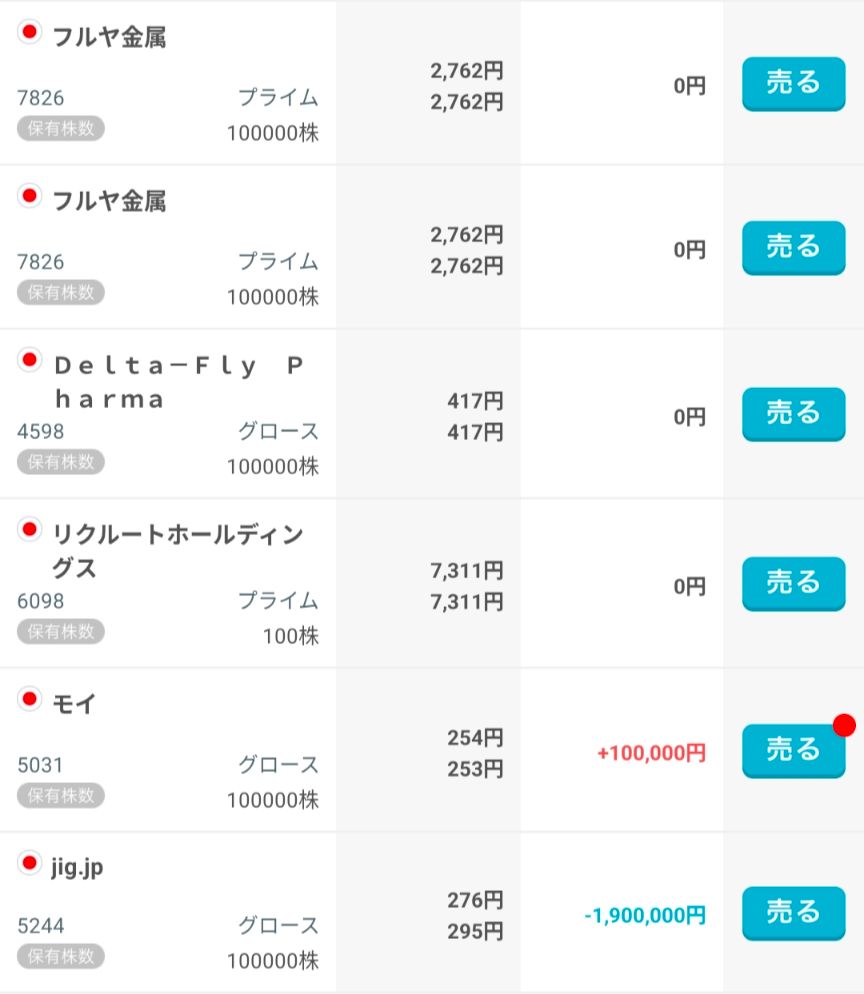The width and height of the screenshot is (864, 994).
Task: Select the モイ stock name
Action: coord(74,704)
